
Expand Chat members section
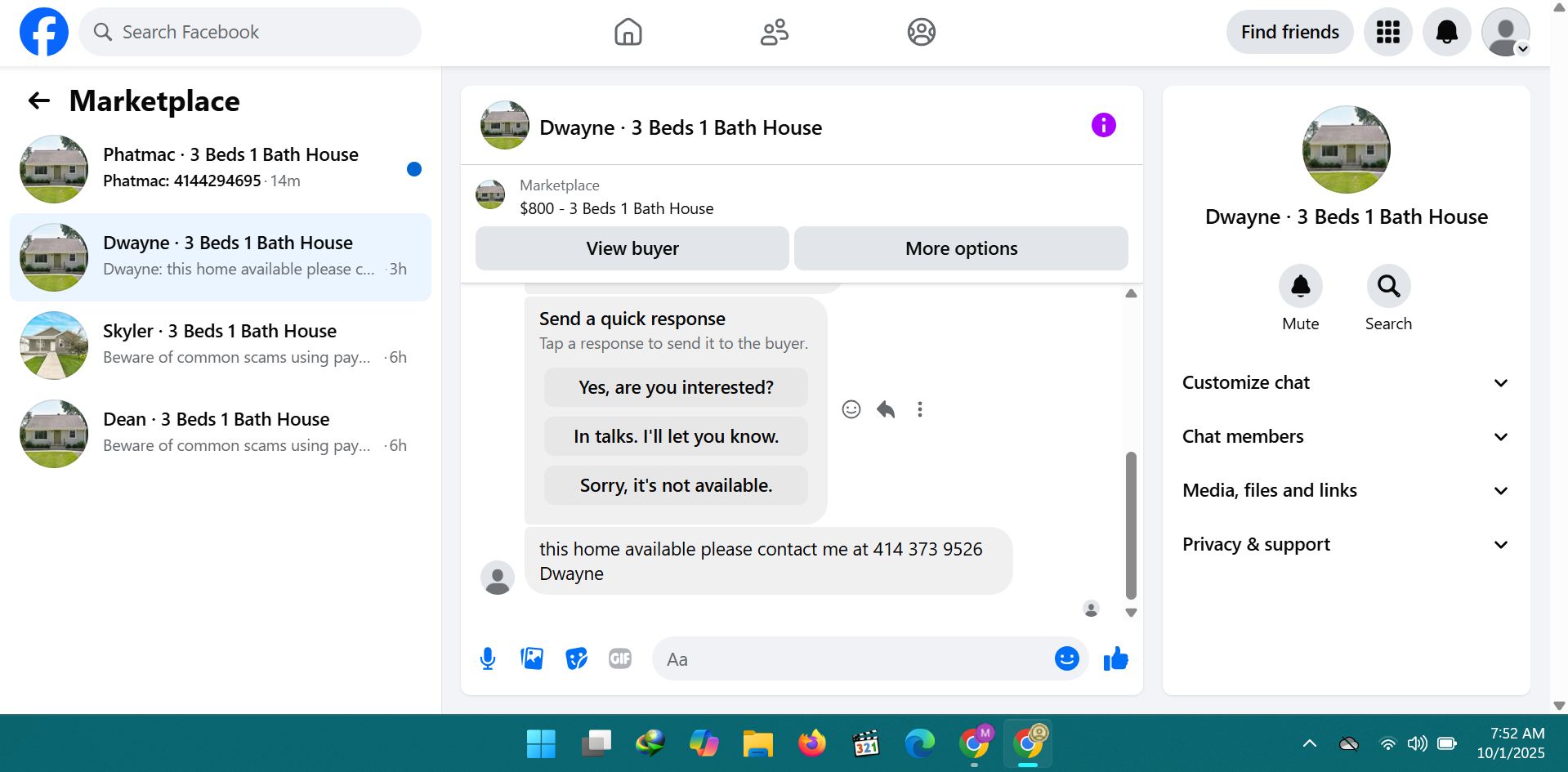[x=1346, y=436]
